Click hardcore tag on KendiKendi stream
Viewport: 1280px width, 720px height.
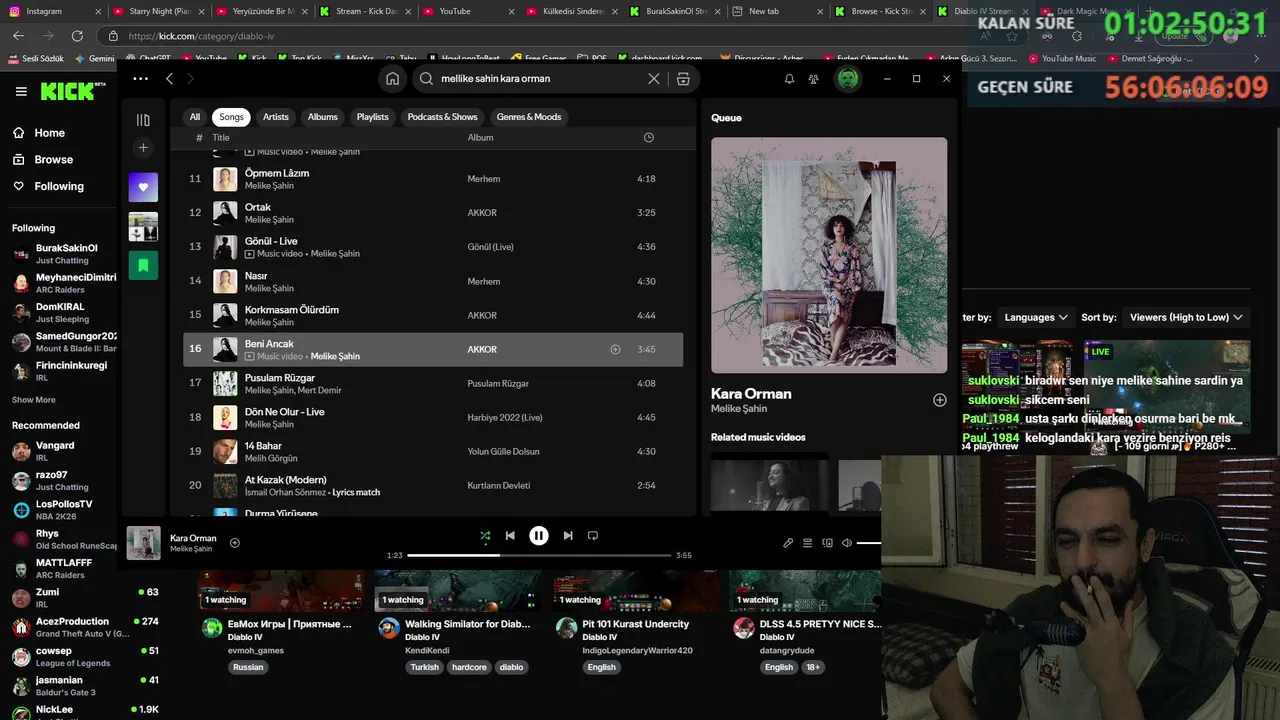469,667
